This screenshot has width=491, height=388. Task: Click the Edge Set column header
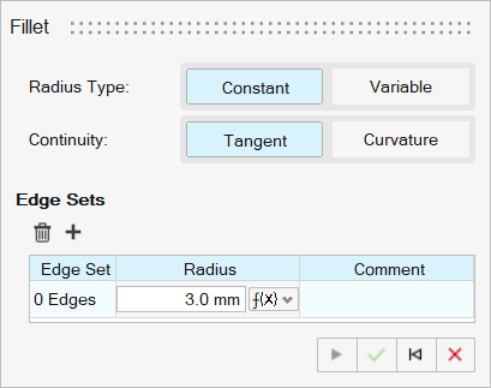click(x=73, y=269)
